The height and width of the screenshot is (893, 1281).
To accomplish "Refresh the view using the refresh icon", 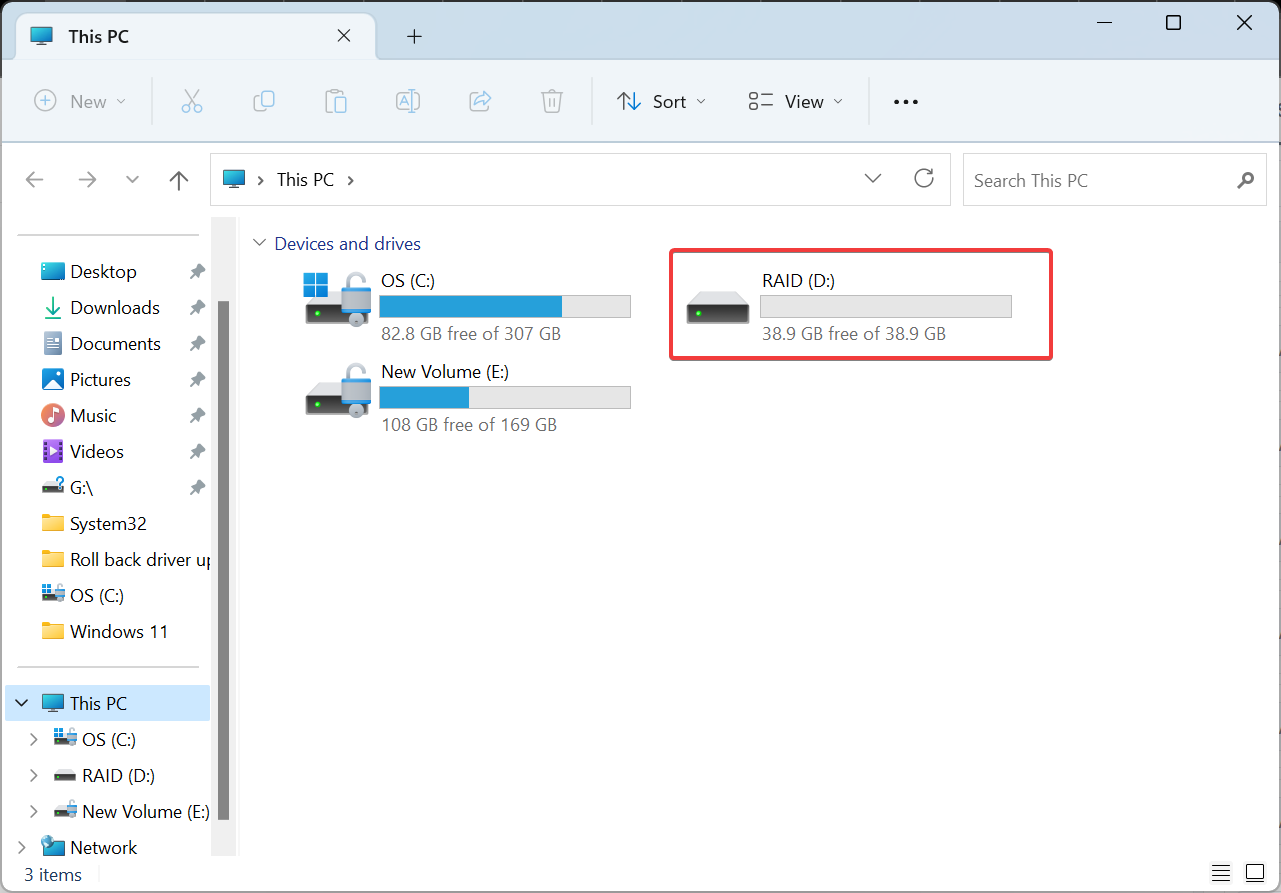I will click(x=923, y=179).
